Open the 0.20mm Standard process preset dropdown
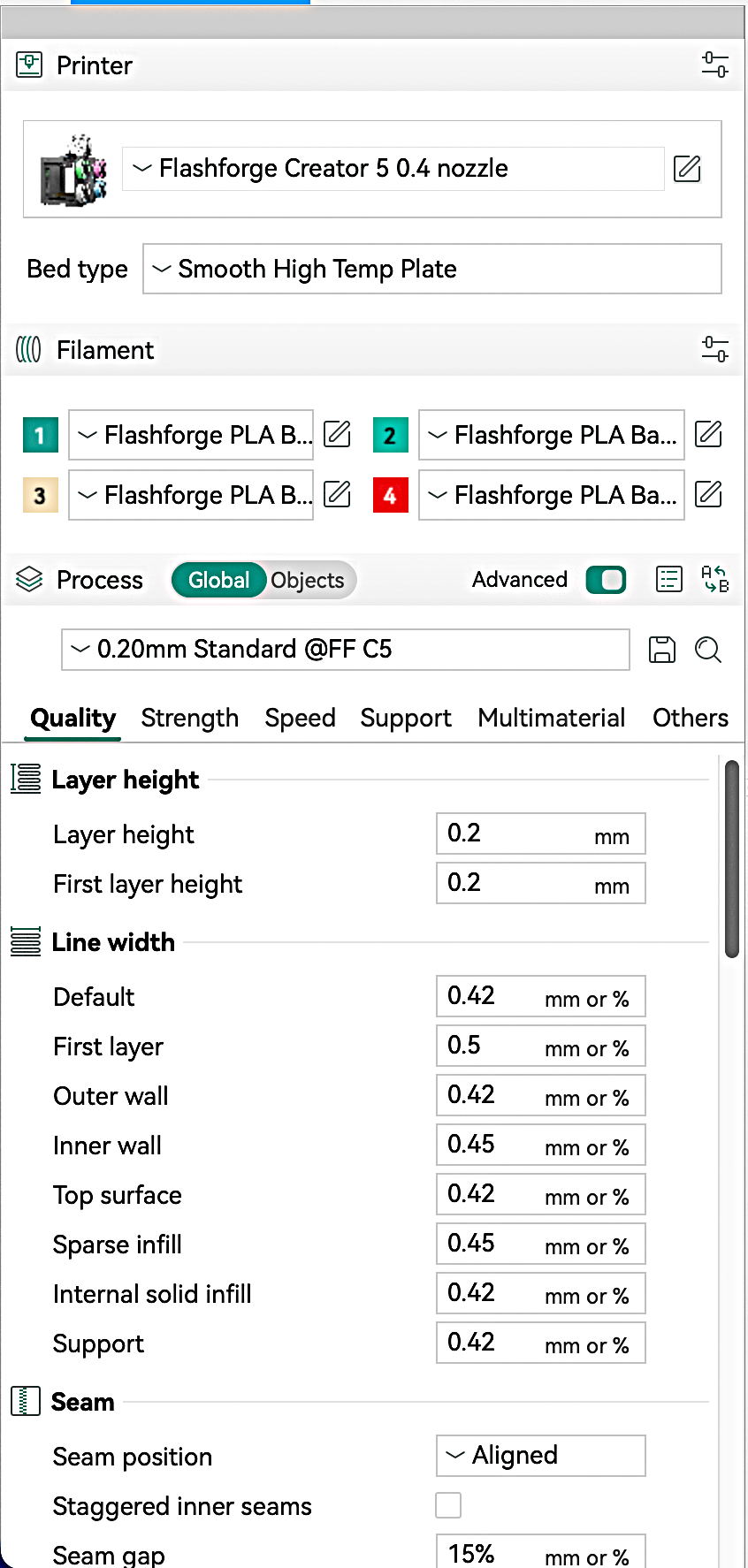Screen dimensions: 748x1568 tap(346, 650)
